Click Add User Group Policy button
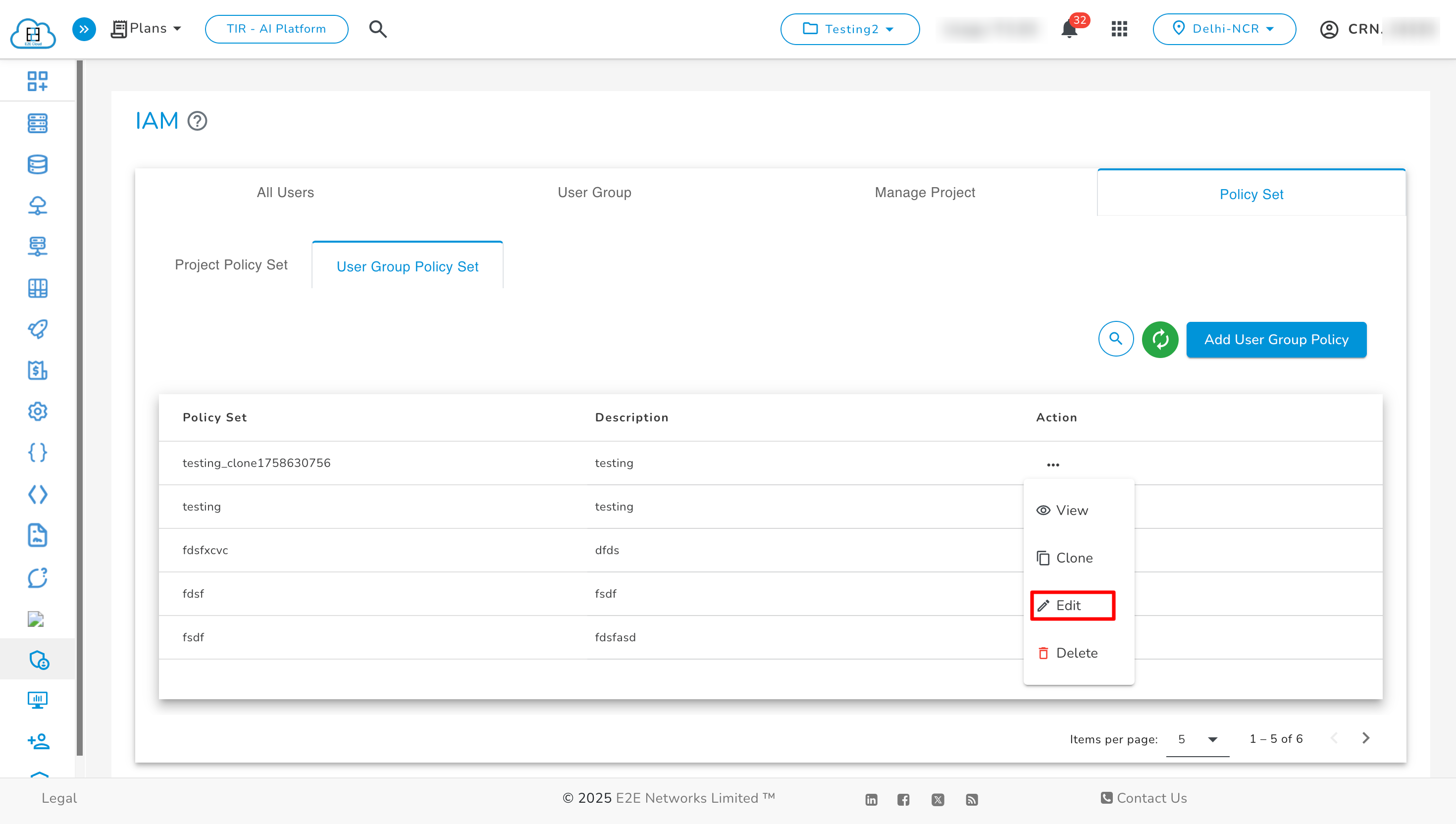Image resolution: width=1456 pixels, height=824 pixels. 1276,340
